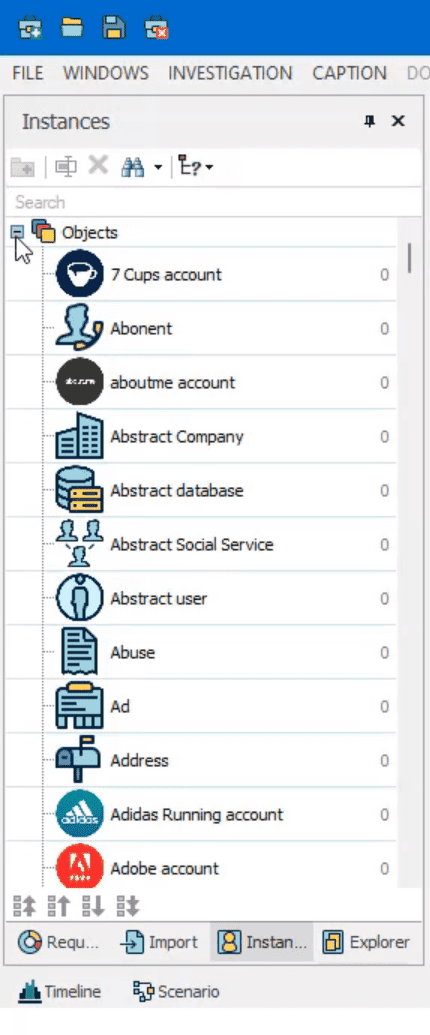Screen dimensions: 430x1035
Task: Open a file with the folder icon
Action: click(x=72, y=27)
